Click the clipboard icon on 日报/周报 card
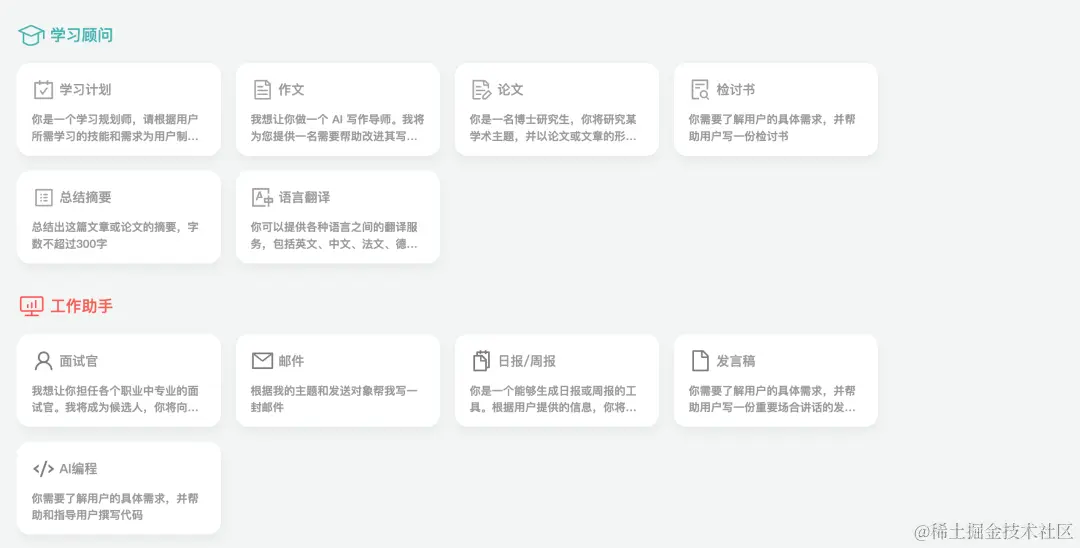 [481, 361]
